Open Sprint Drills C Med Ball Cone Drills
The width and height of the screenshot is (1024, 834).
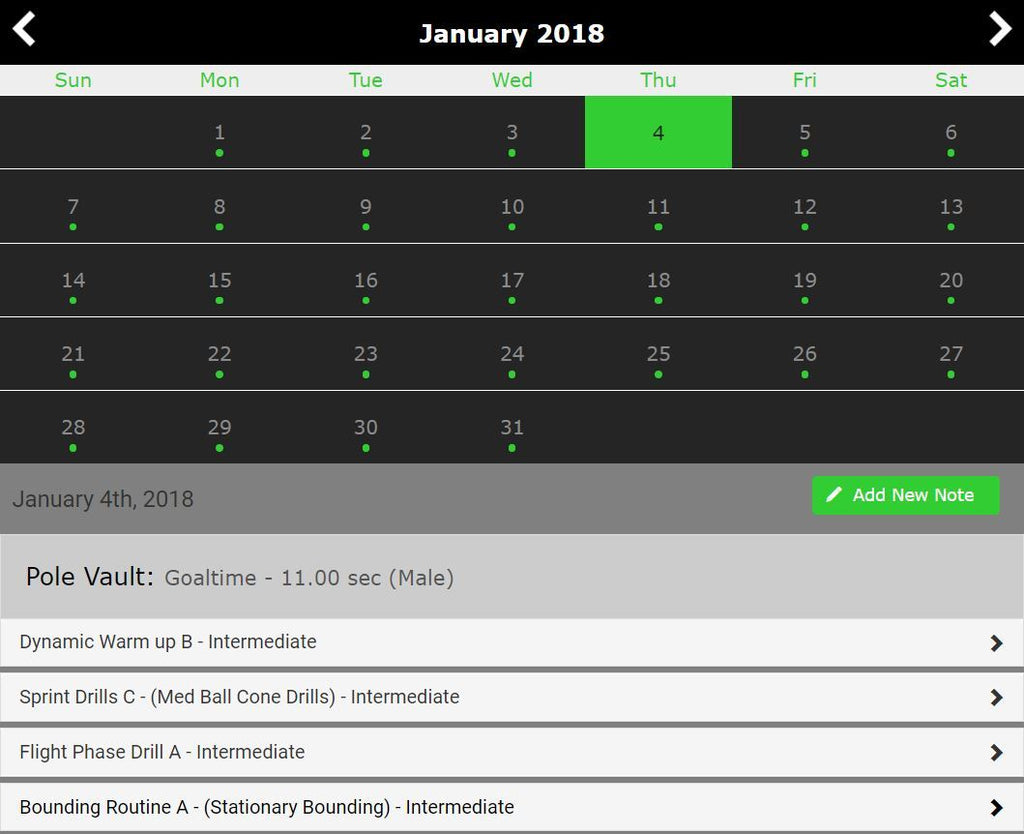(x=512, y=698)
